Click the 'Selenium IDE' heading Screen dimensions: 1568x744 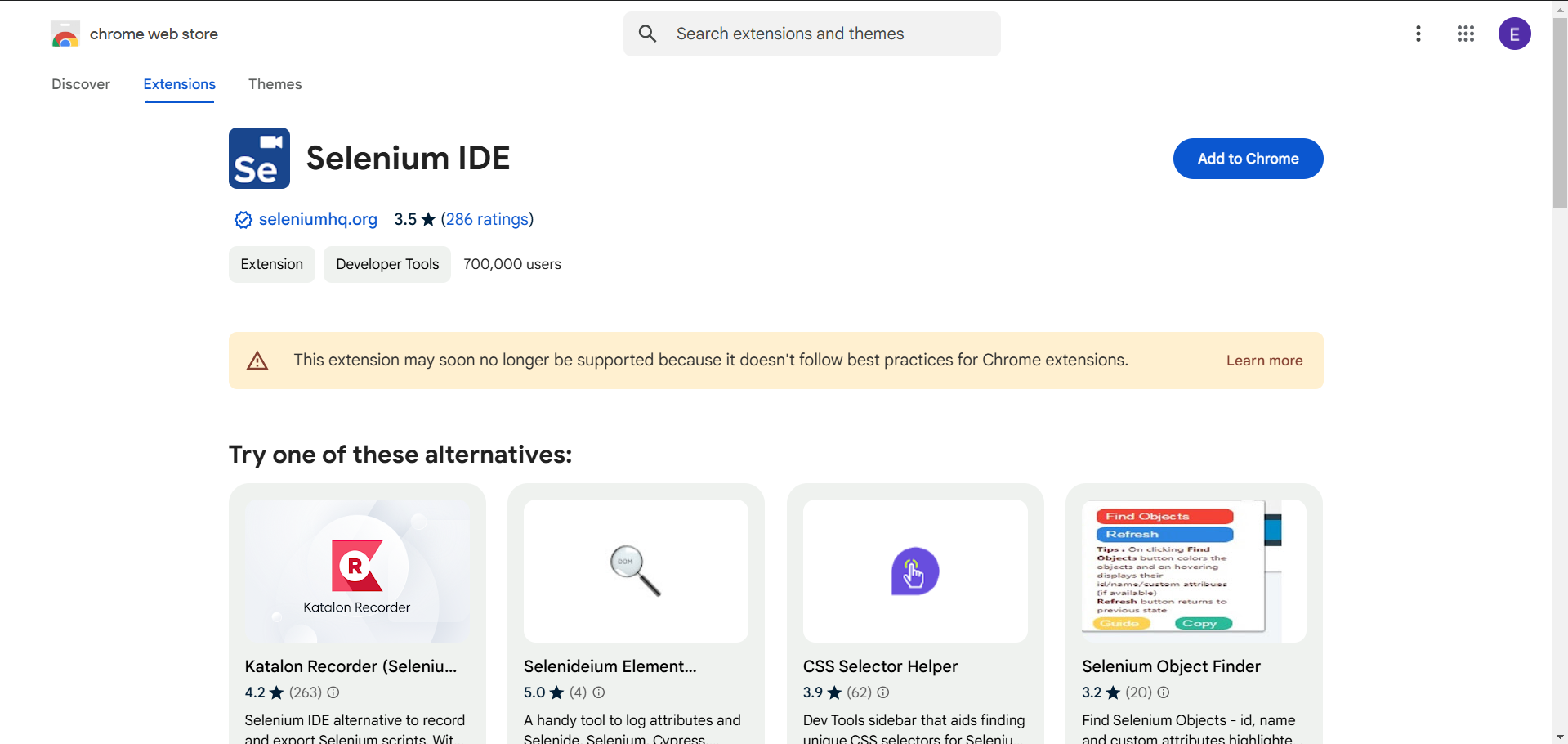tap(408, 158)
